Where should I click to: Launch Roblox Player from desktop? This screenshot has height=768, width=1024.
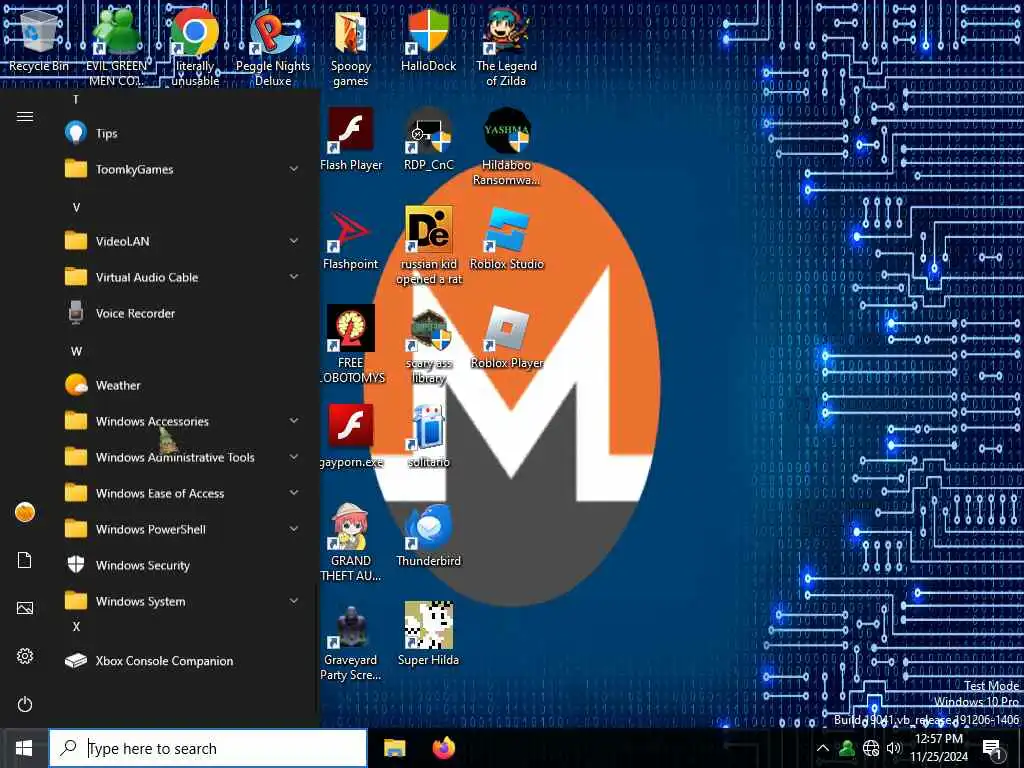(506, 337)
